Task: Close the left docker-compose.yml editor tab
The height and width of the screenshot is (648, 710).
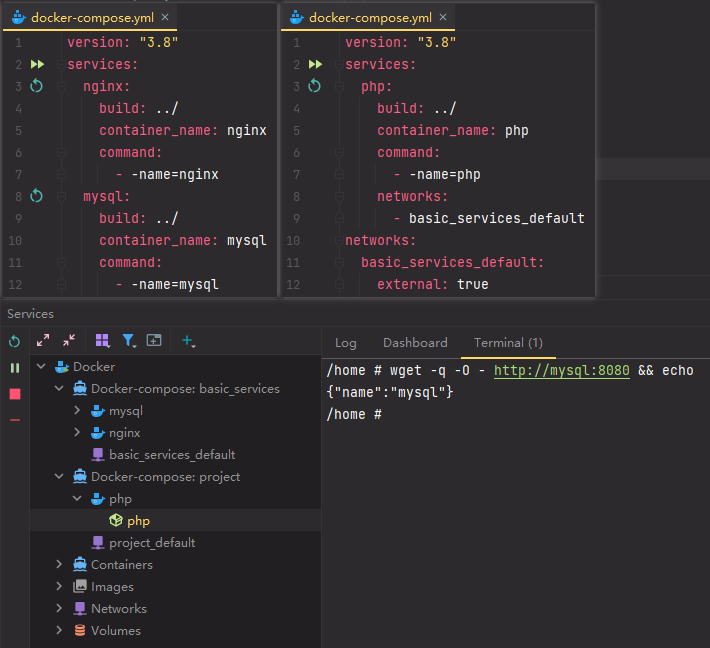Action: click(x=164, y=18)
